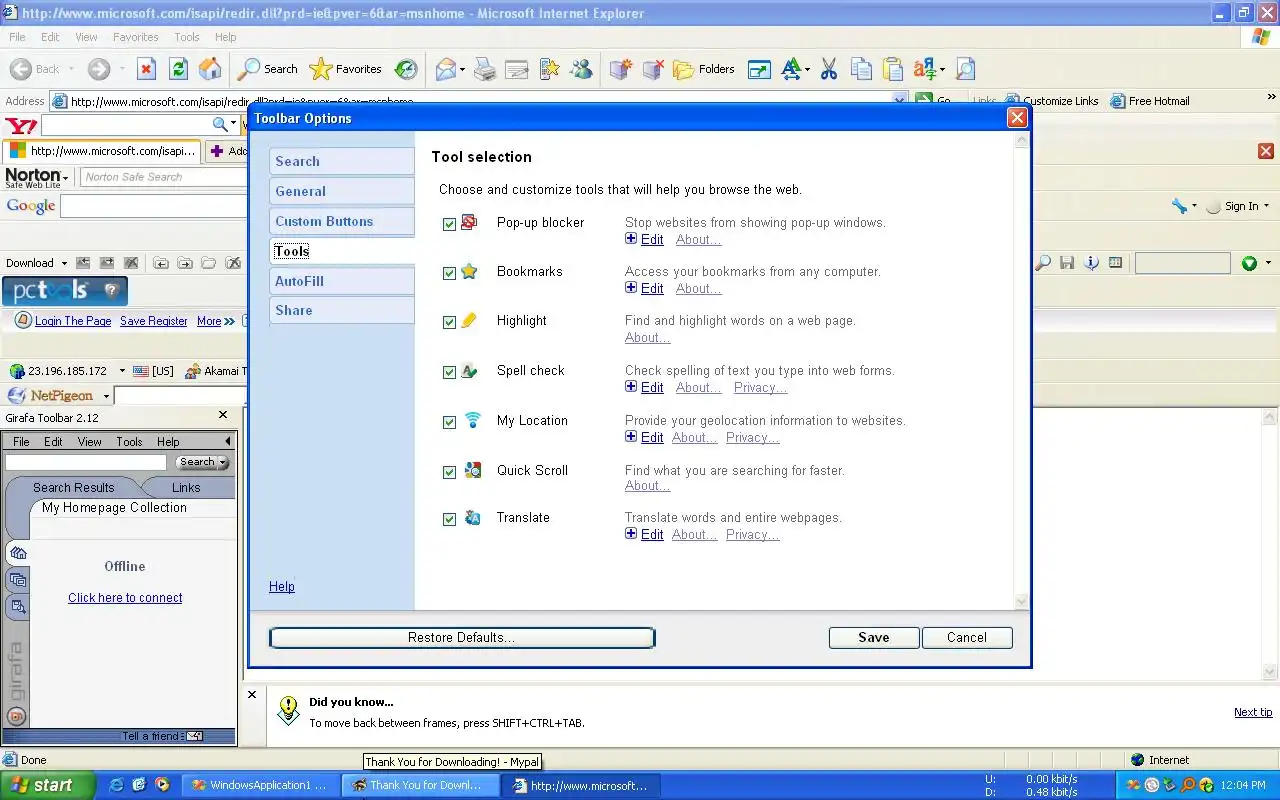Viewport: 1280px width, 800px height.
Task: Click the Mail envelope toolbar icon
Action: (446, 69)
